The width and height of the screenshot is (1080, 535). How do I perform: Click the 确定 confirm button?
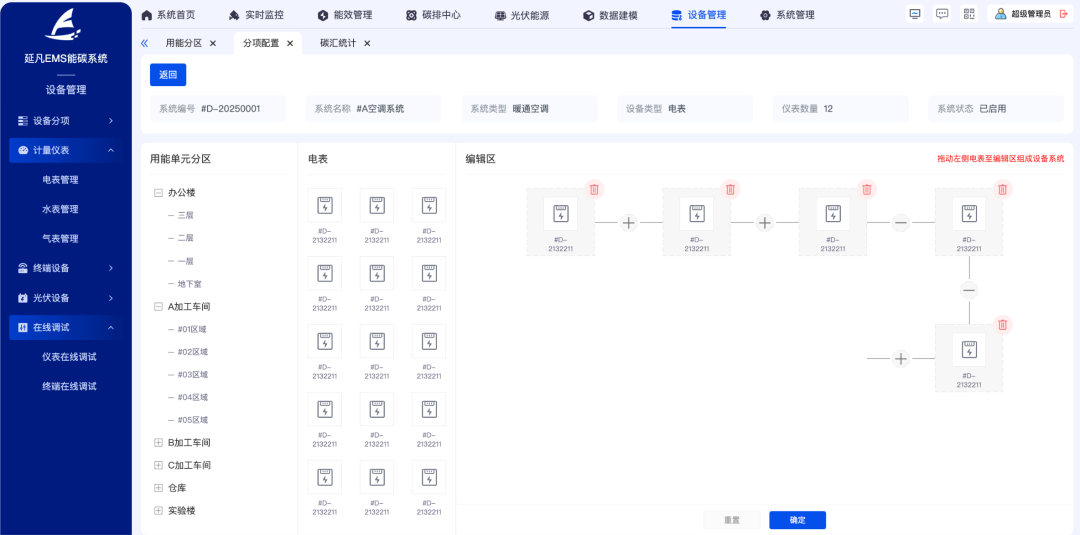pos(797,520)
